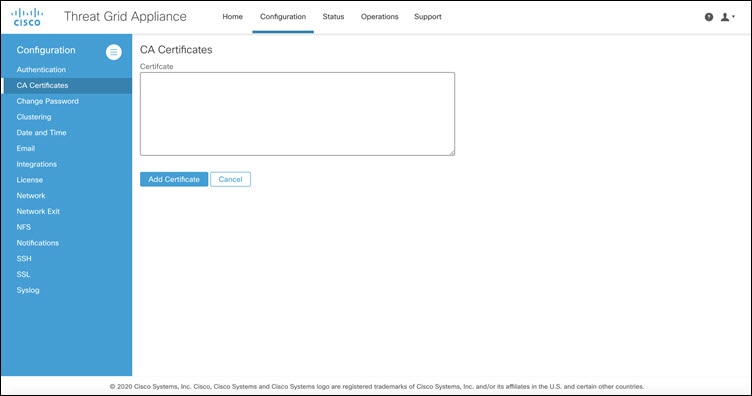Click the Certificate text area resize handle
The image size is (752, 396).
tap(451, 152)
